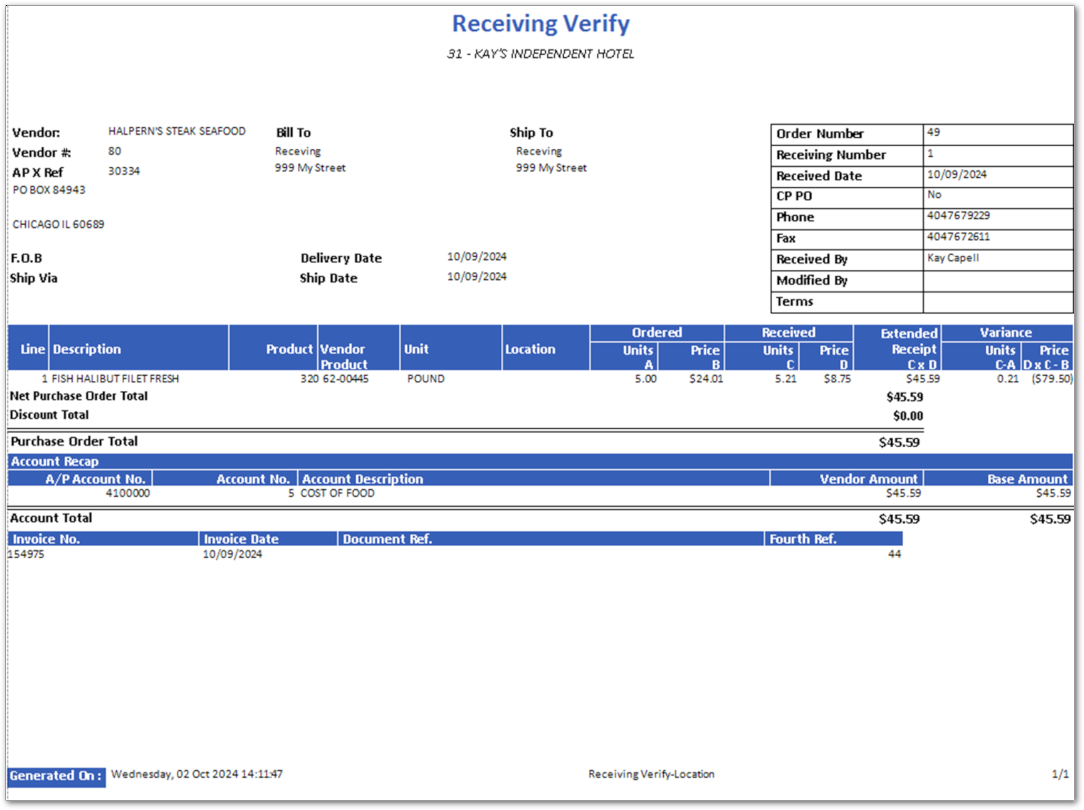Click the received price $8.75
Screen dimensions: 1084x810
(x=837, y=379)
